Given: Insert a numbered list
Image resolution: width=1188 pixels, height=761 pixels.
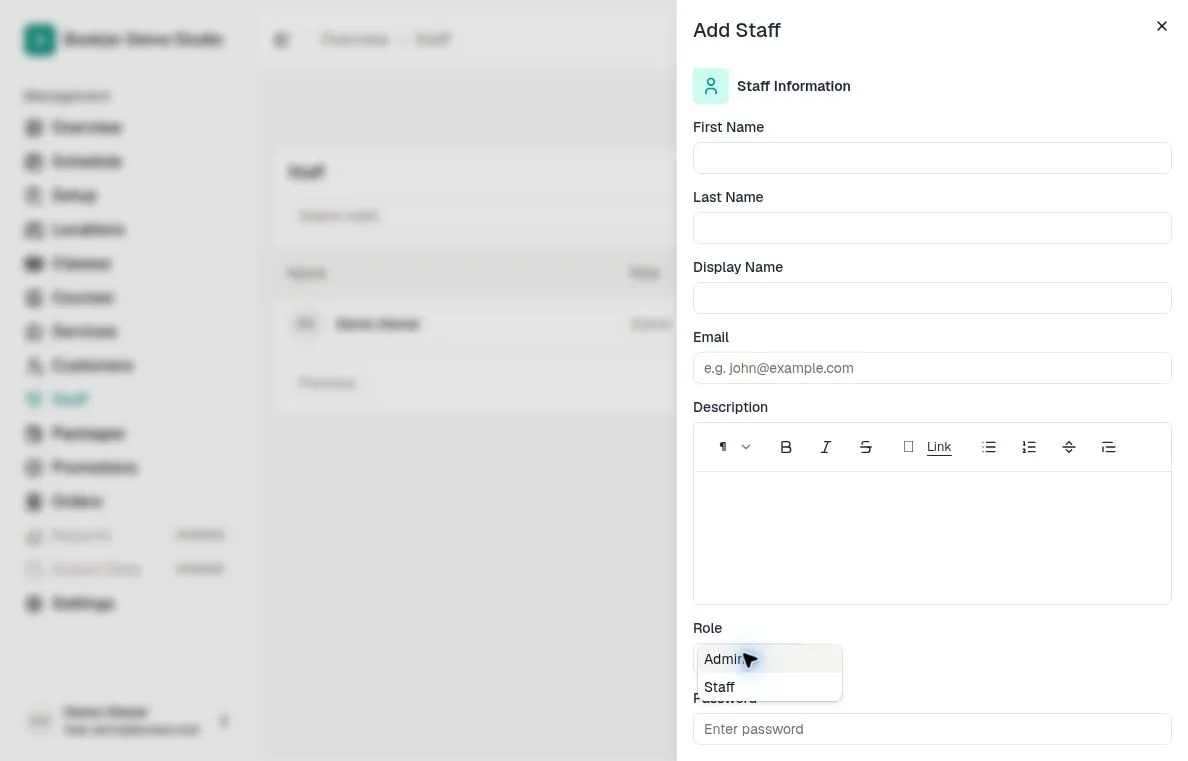Looking at the screenshot, I should point(1029,447).
